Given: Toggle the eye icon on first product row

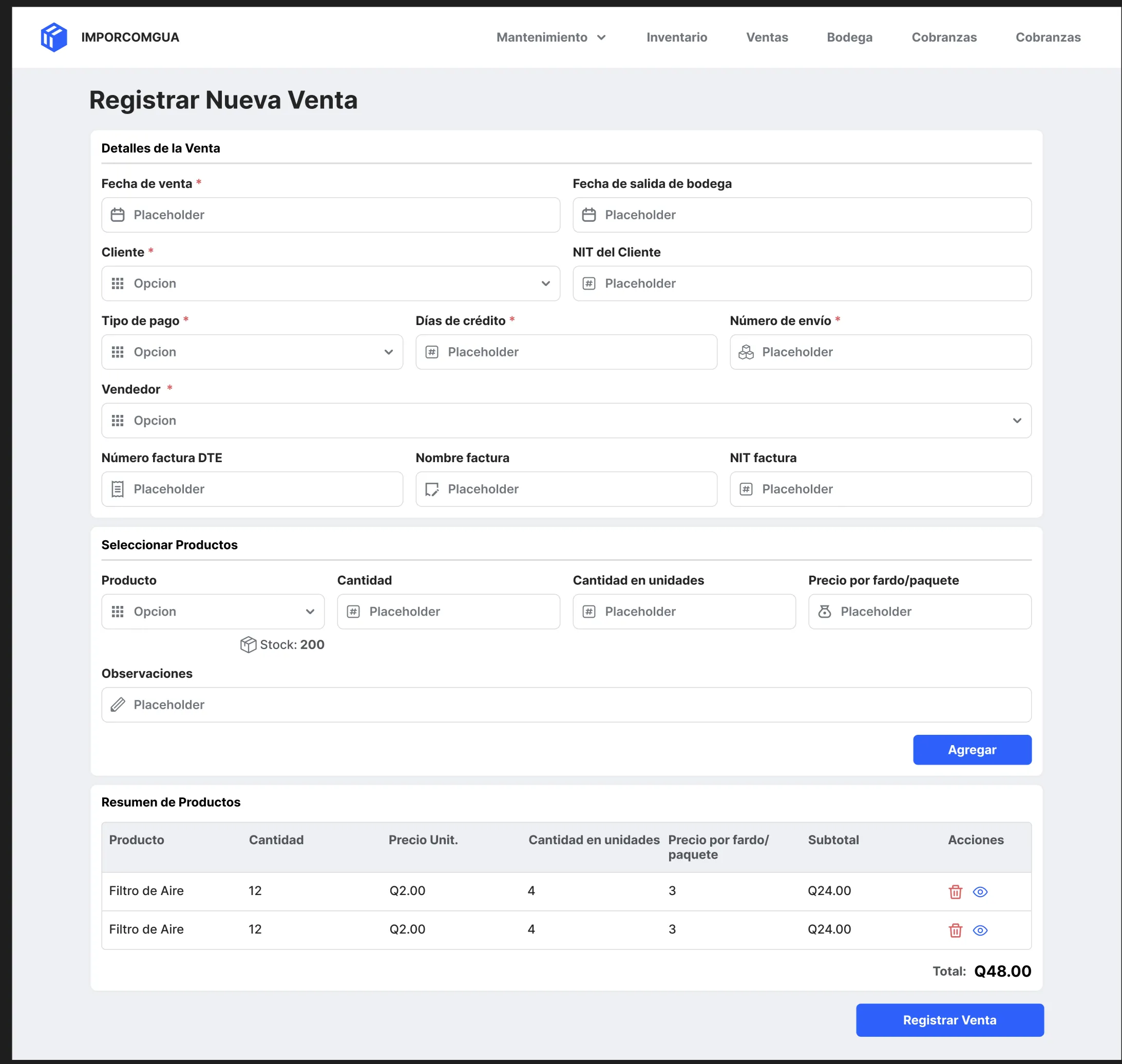Looking at the screenshot, I should coord(980,891).
